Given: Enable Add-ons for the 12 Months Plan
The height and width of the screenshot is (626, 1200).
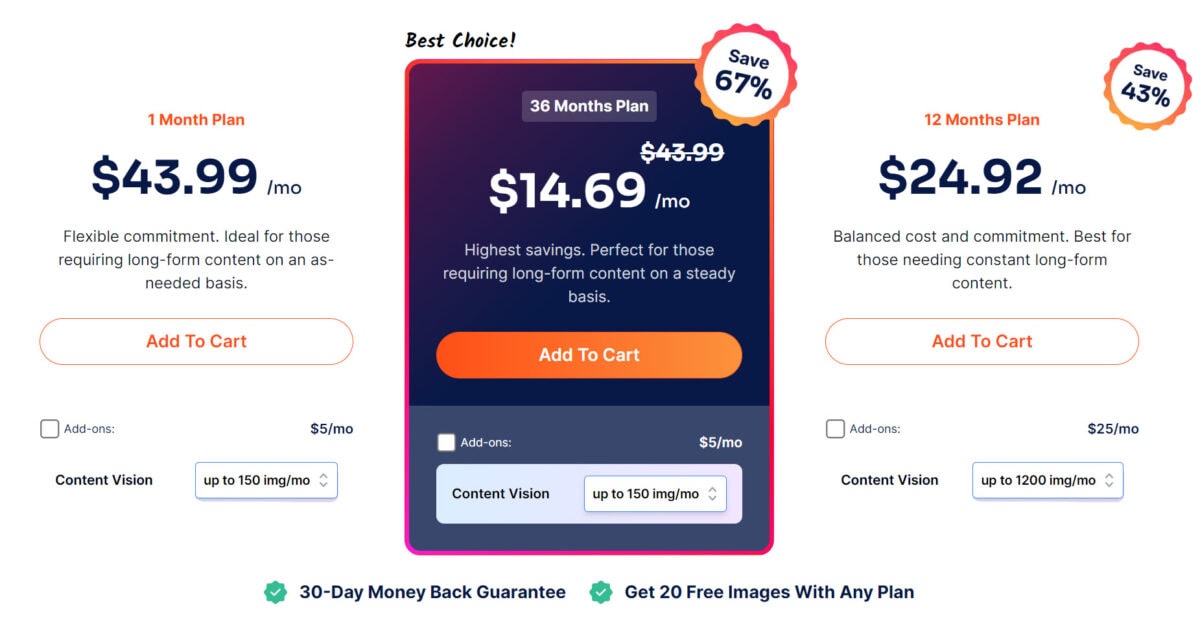Looking at the screenshot, I should (835, 428).
